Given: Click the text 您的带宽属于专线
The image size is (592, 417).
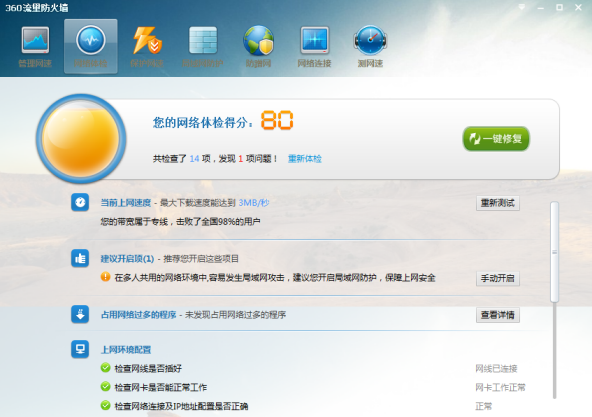Looking at the screenshot, I should coord(134,222).
